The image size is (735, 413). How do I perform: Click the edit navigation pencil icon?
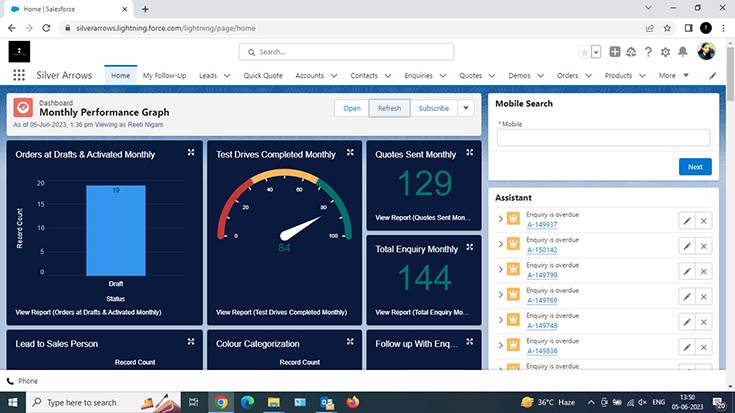pos(712,75)
